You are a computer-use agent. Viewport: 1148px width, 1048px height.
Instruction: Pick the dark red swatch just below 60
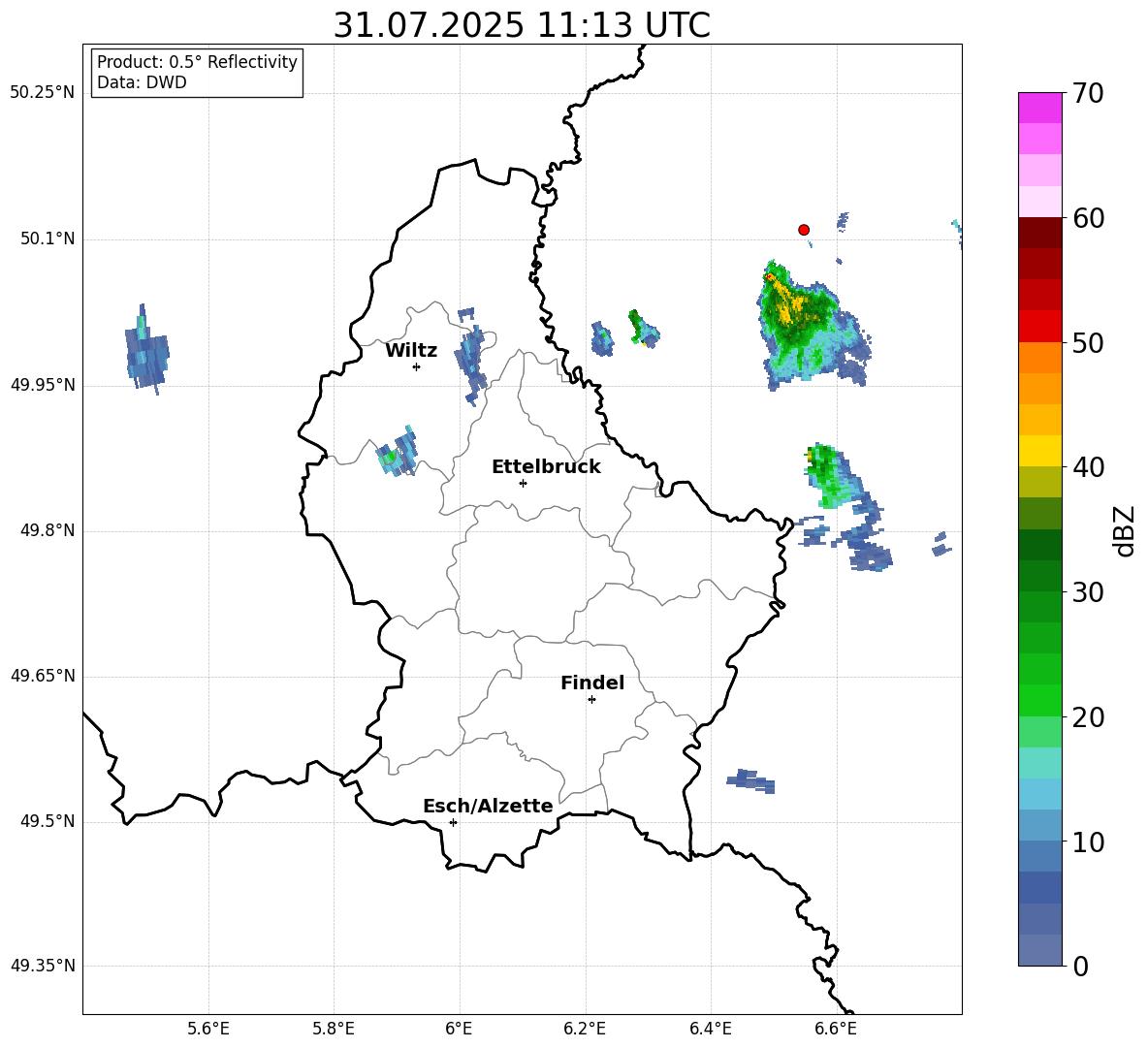[1040, 233]
